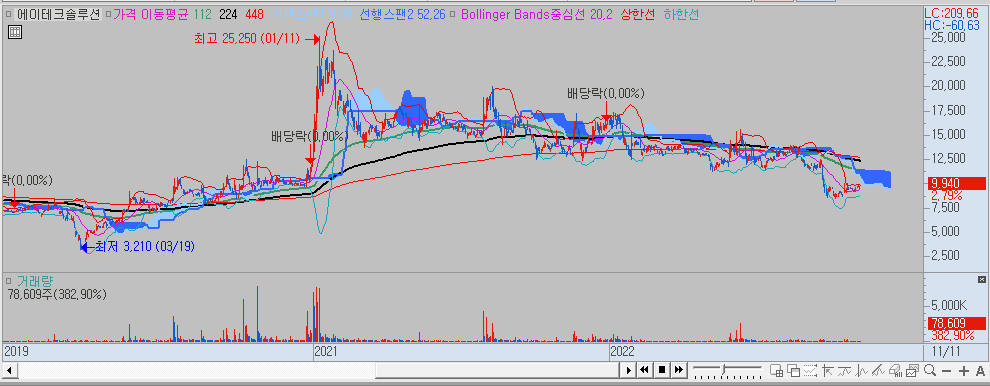Select the 2022 time axis label
Screen dimensions: 990x386
[x=622, y=351]
